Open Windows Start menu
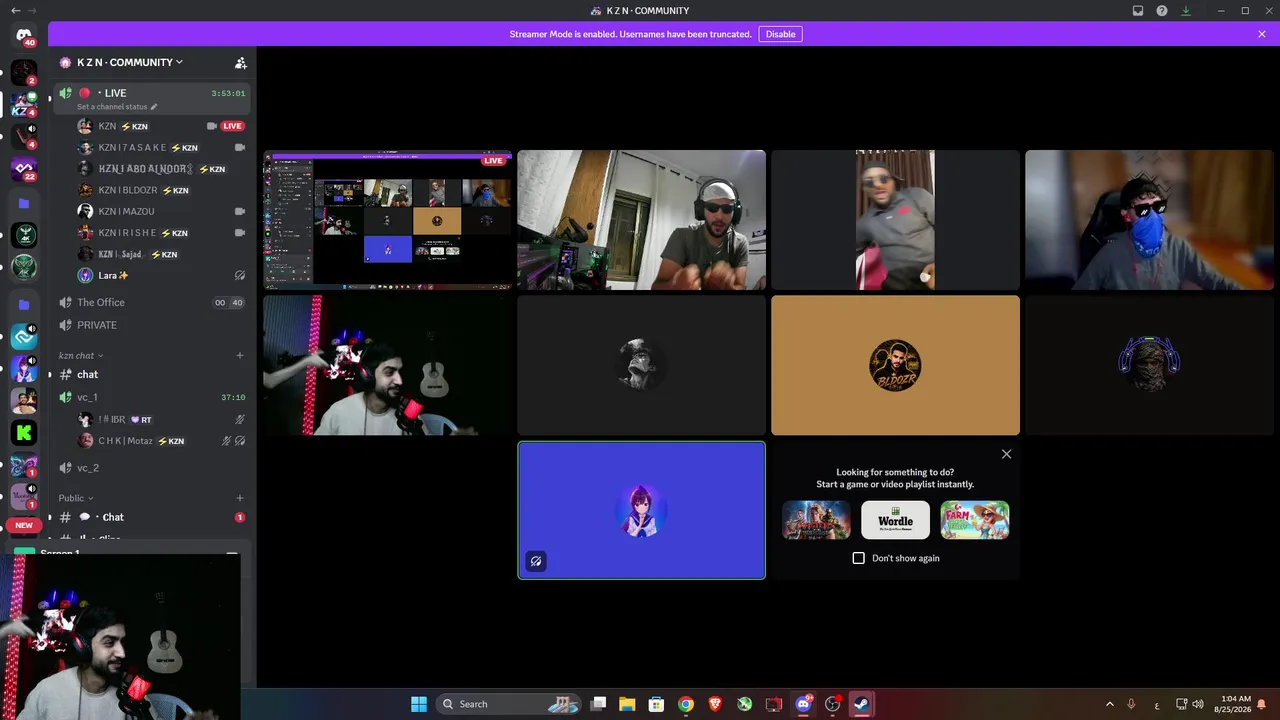Image resolution: width=1280 pixels, height=720 pixels. [x=419, y=704]
